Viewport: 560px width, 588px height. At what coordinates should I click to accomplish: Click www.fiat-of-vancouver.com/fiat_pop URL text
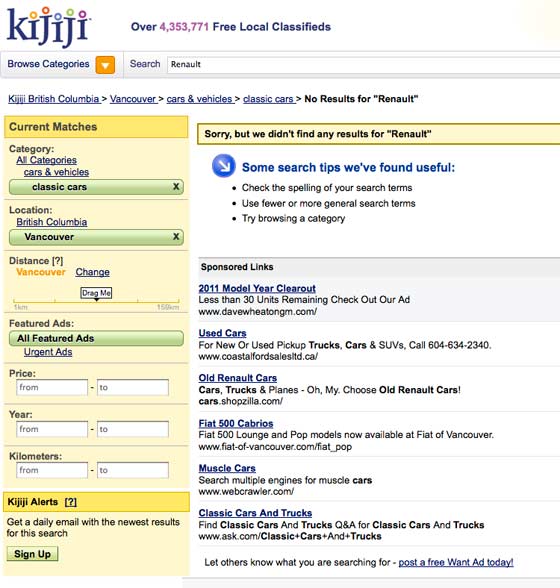pos(275,447)
